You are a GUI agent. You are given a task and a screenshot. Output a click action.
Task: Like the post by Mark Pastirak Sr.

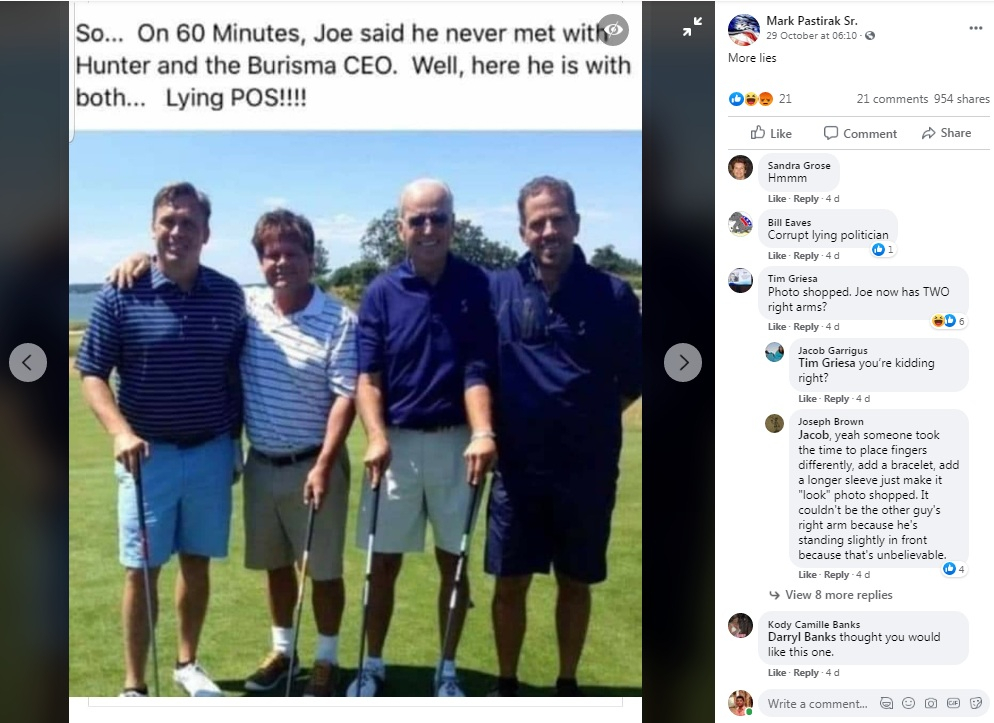(x=771, y=133)
